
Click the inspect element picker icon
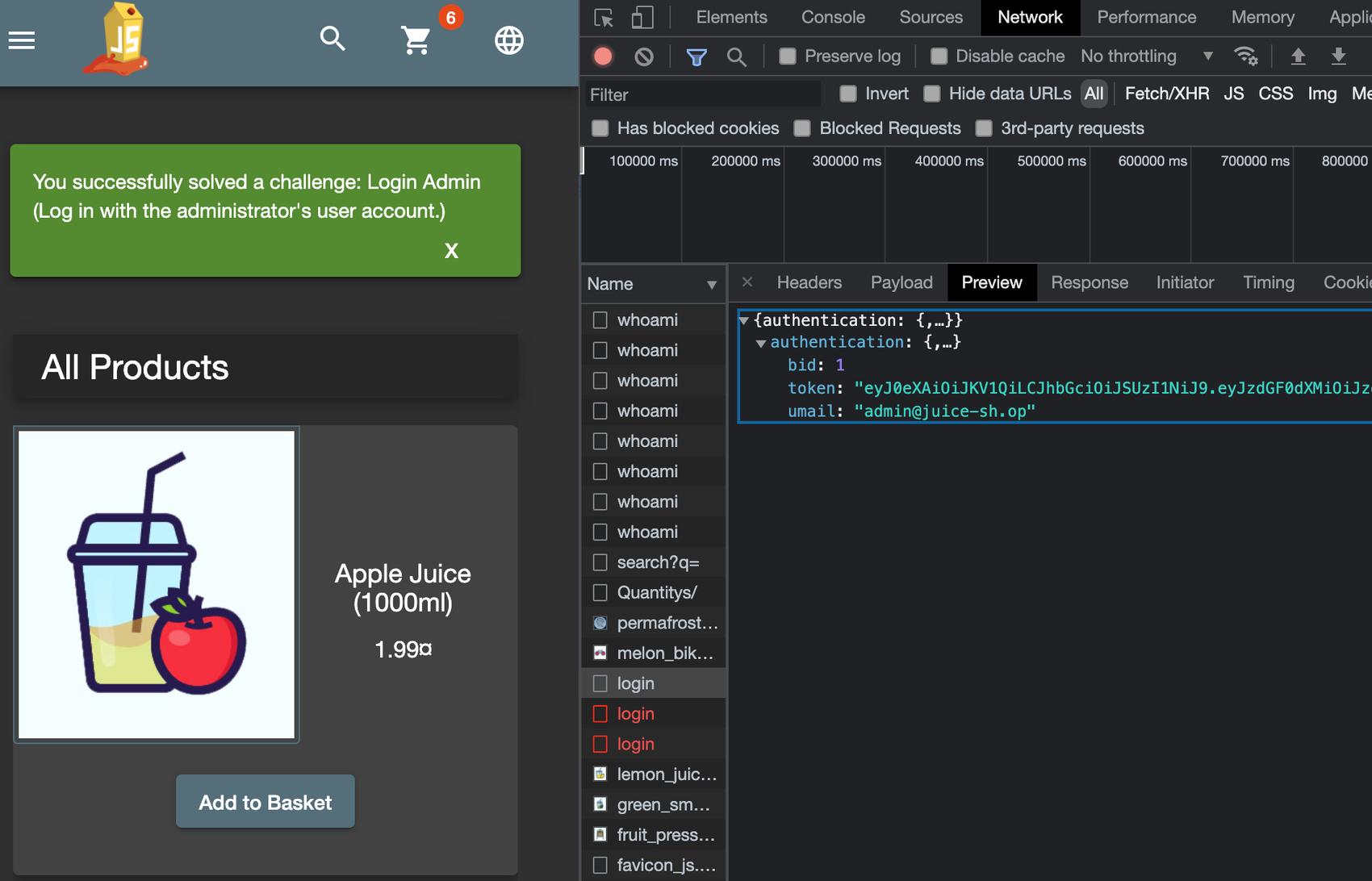604,18
